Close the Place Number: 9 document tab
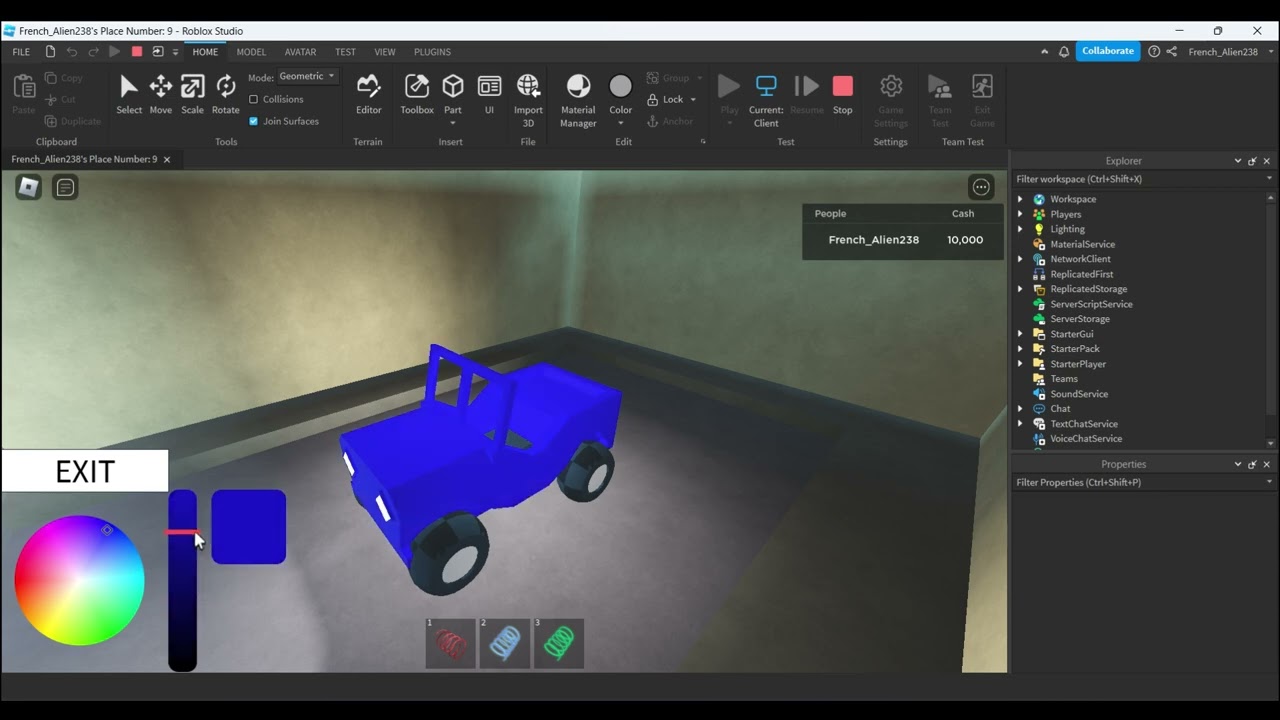The width and height of the screenshot is (1280, 720). pyautogui.click(x=167, y=160)
